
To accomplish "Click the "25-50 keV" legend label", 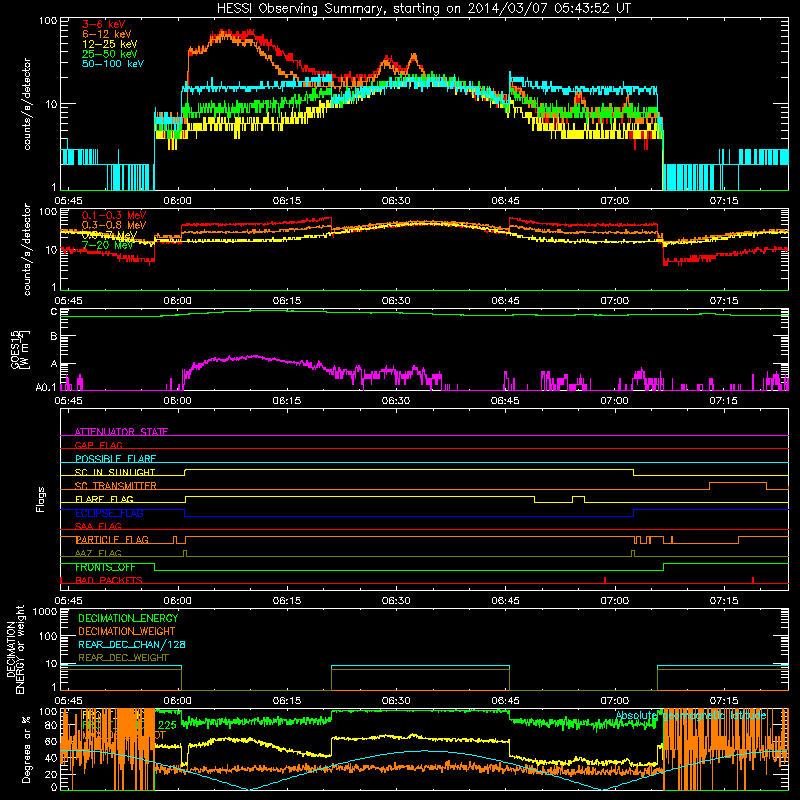I will tap(109, 54).
